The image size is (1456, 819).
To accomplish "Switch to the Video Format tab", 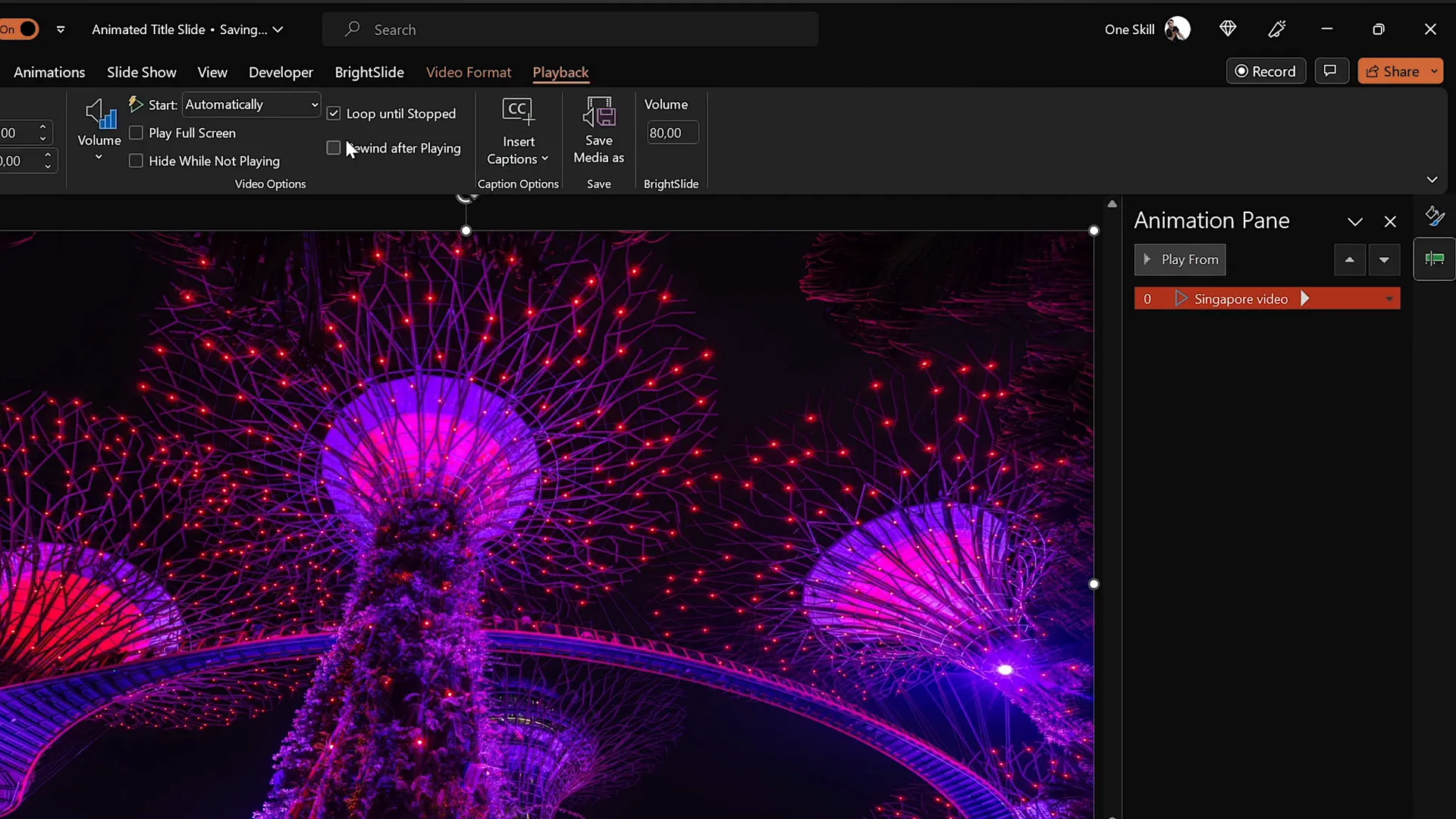I will click(x=469, y=72).
